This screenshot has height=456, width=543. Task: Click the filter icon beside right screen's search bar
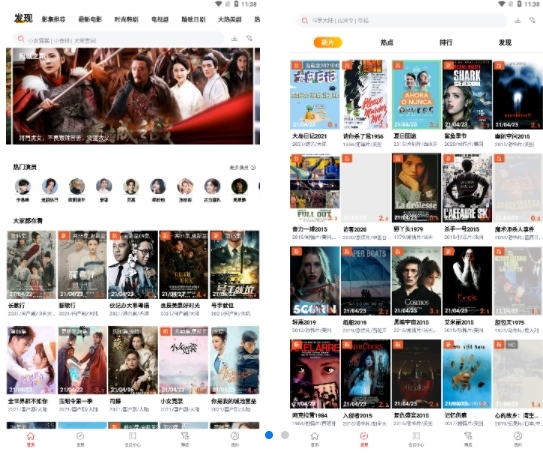click(x=532, y=20)
